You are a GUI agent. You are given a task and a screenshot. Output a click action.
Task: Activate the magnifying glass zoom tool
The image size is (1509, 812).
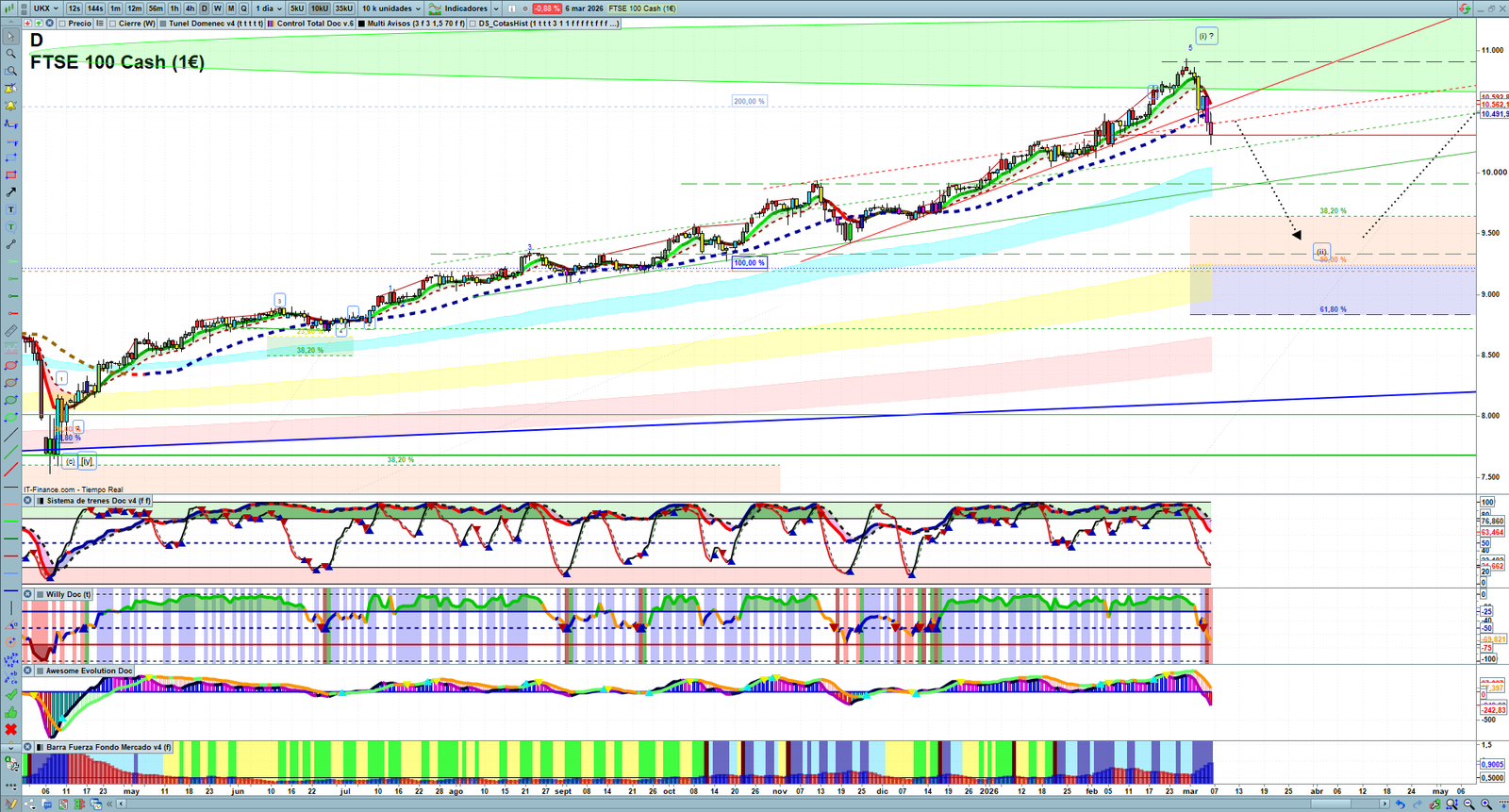pos(11,54)
